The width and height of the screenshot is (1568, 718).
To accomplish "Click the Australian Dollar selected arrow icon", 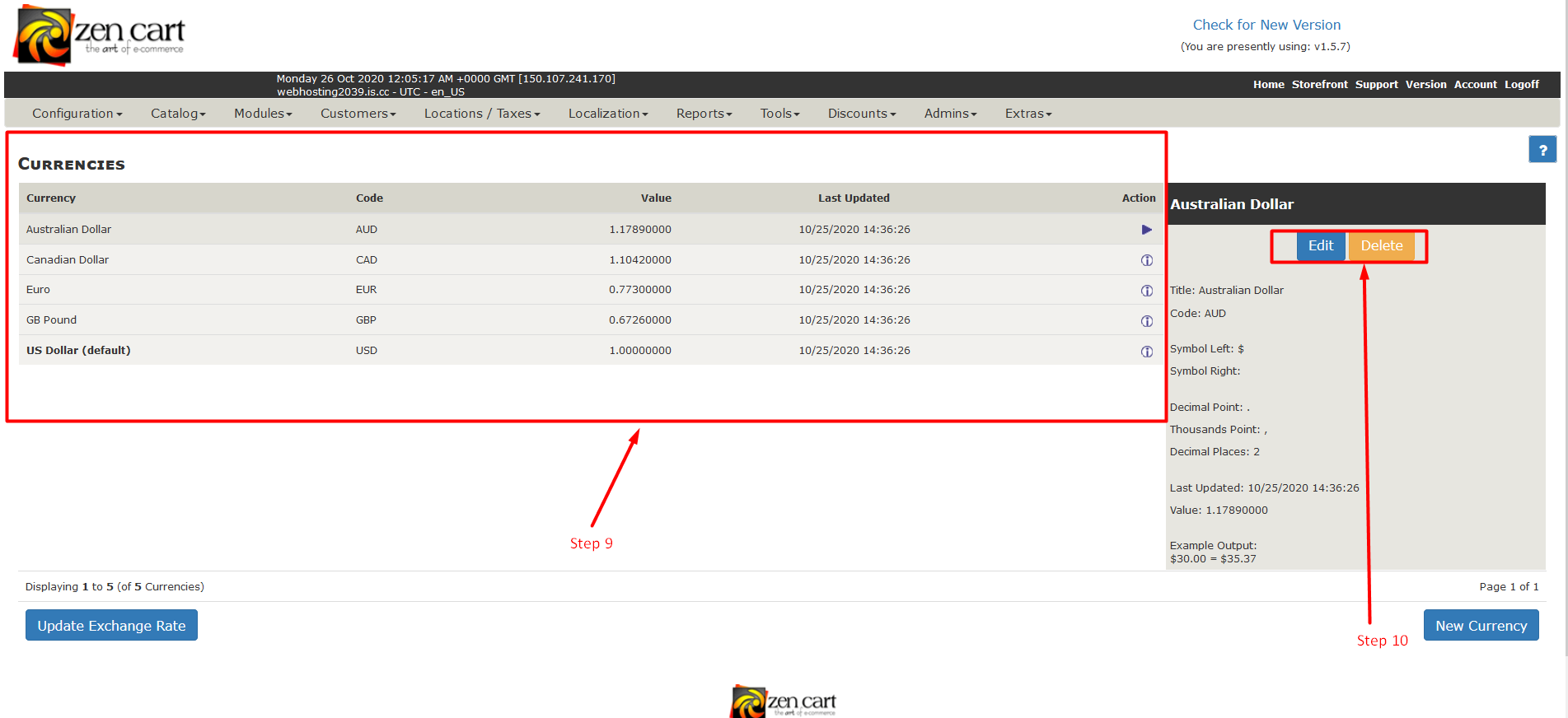I will coord(1146,230).
